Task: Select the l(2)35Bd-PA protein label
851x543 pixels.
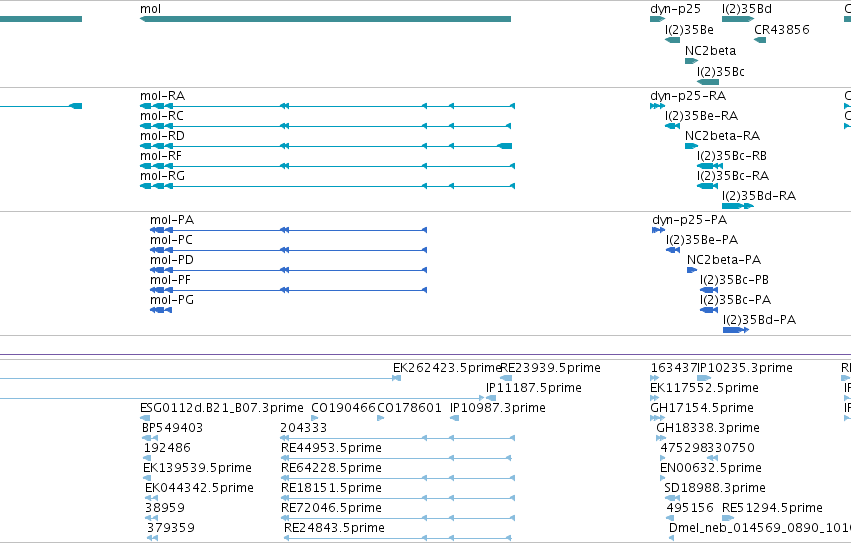Action: tap(760, 320)
